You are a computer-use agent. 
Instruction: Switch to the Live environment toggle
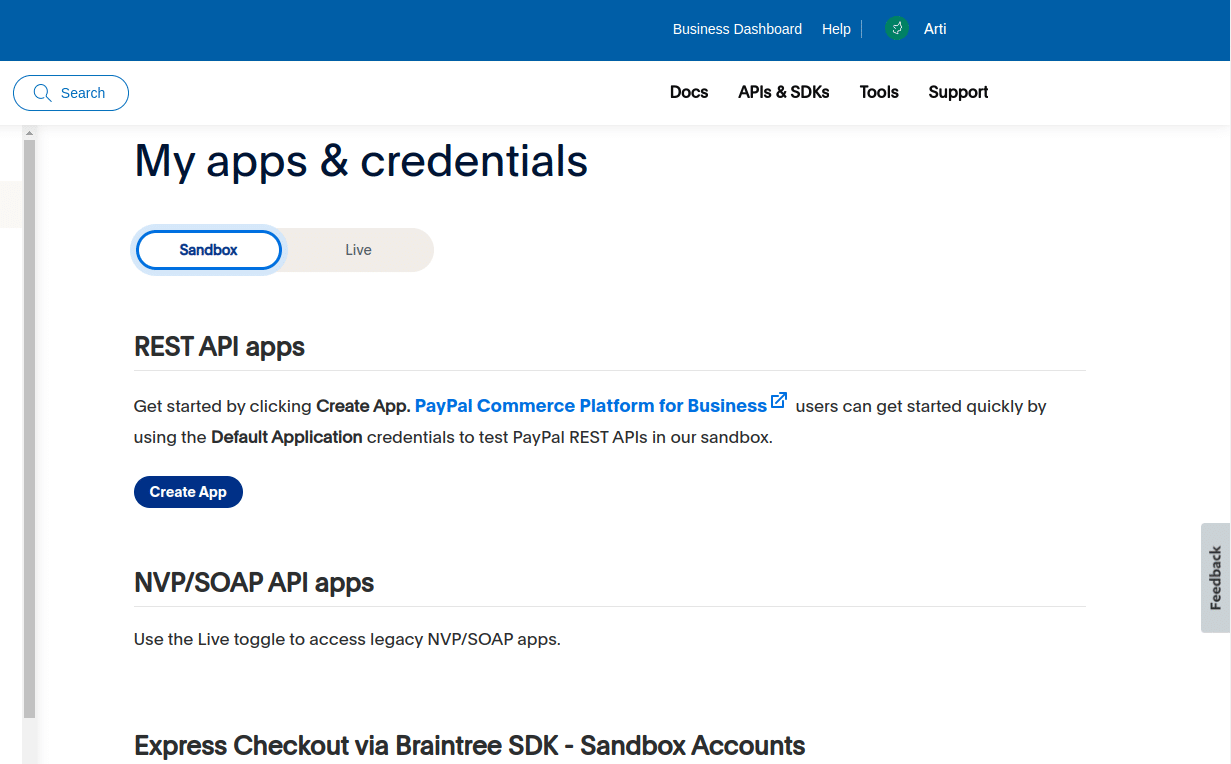[358, 250]
